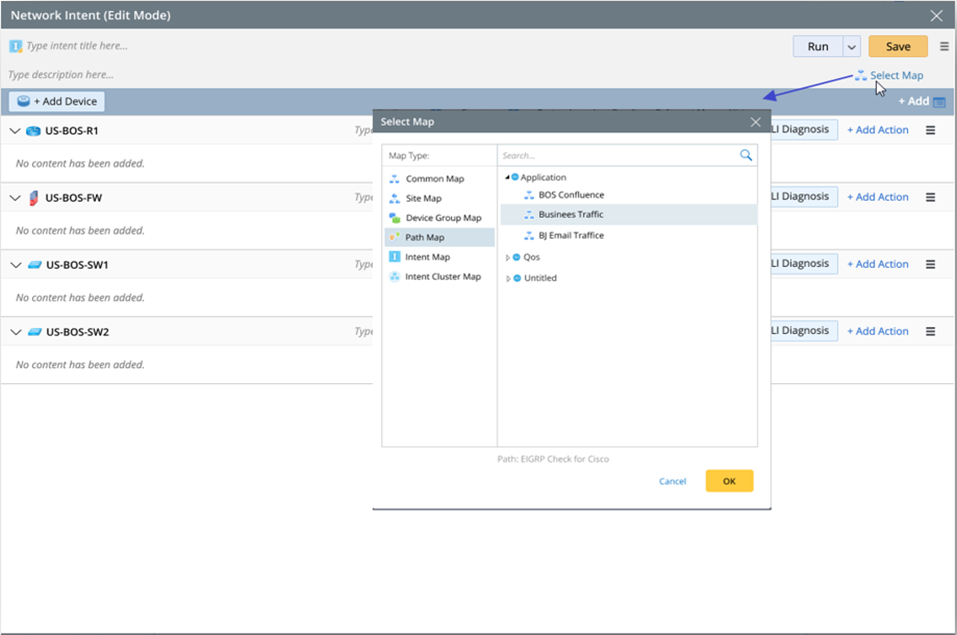Open the Run dropdown arrow
Viewport: 957px width, 635px height.
click(851, 46)
